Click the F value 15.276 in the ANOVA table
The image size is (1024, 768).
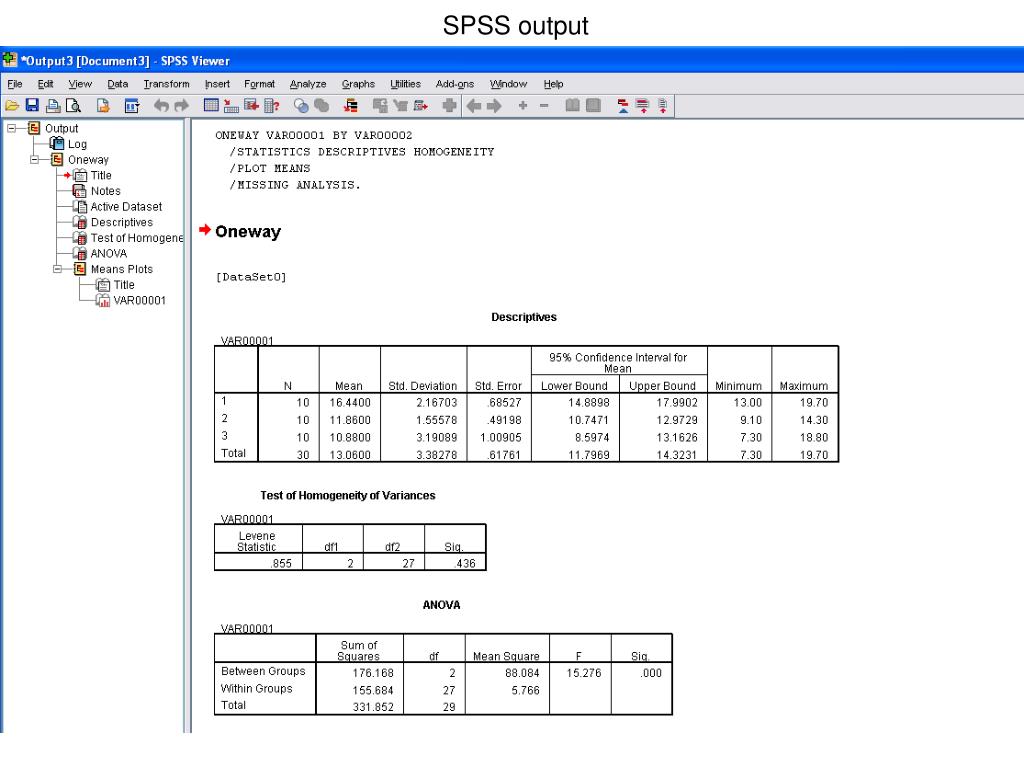click(x=584, y=673)
